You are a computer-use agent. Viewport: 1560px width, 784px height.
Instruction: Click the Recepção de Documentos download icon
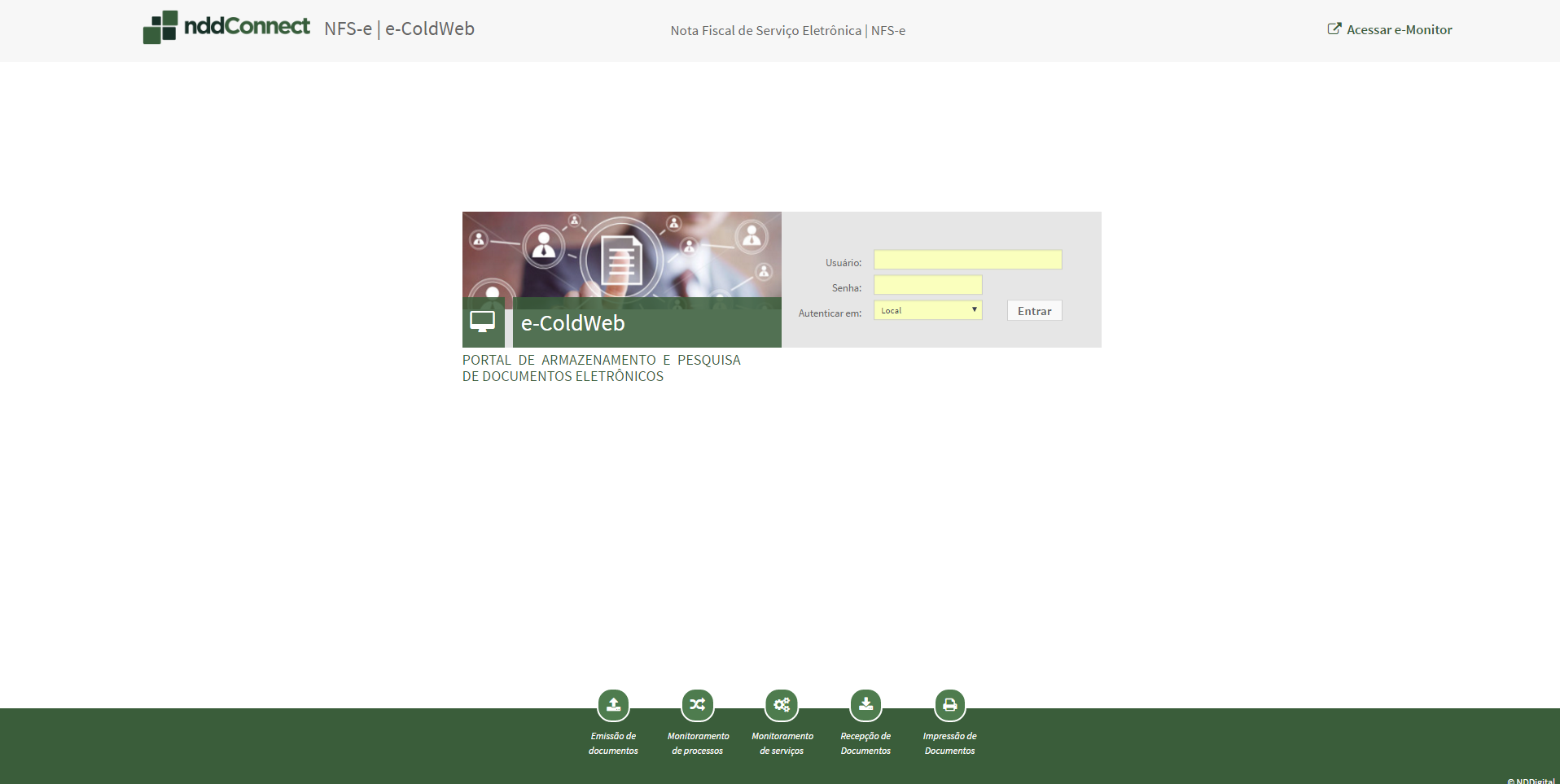(x=865, y=705)
